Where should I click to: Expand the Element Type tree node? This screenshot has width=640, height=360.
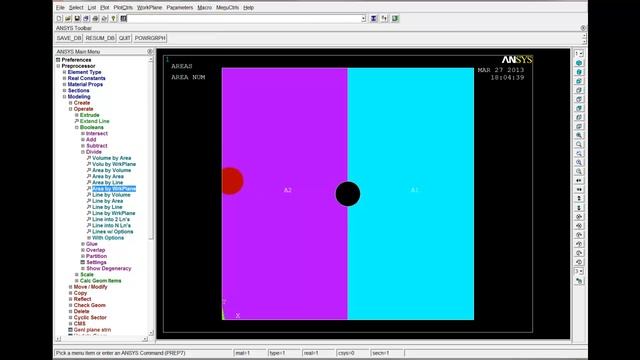[64, 72]
